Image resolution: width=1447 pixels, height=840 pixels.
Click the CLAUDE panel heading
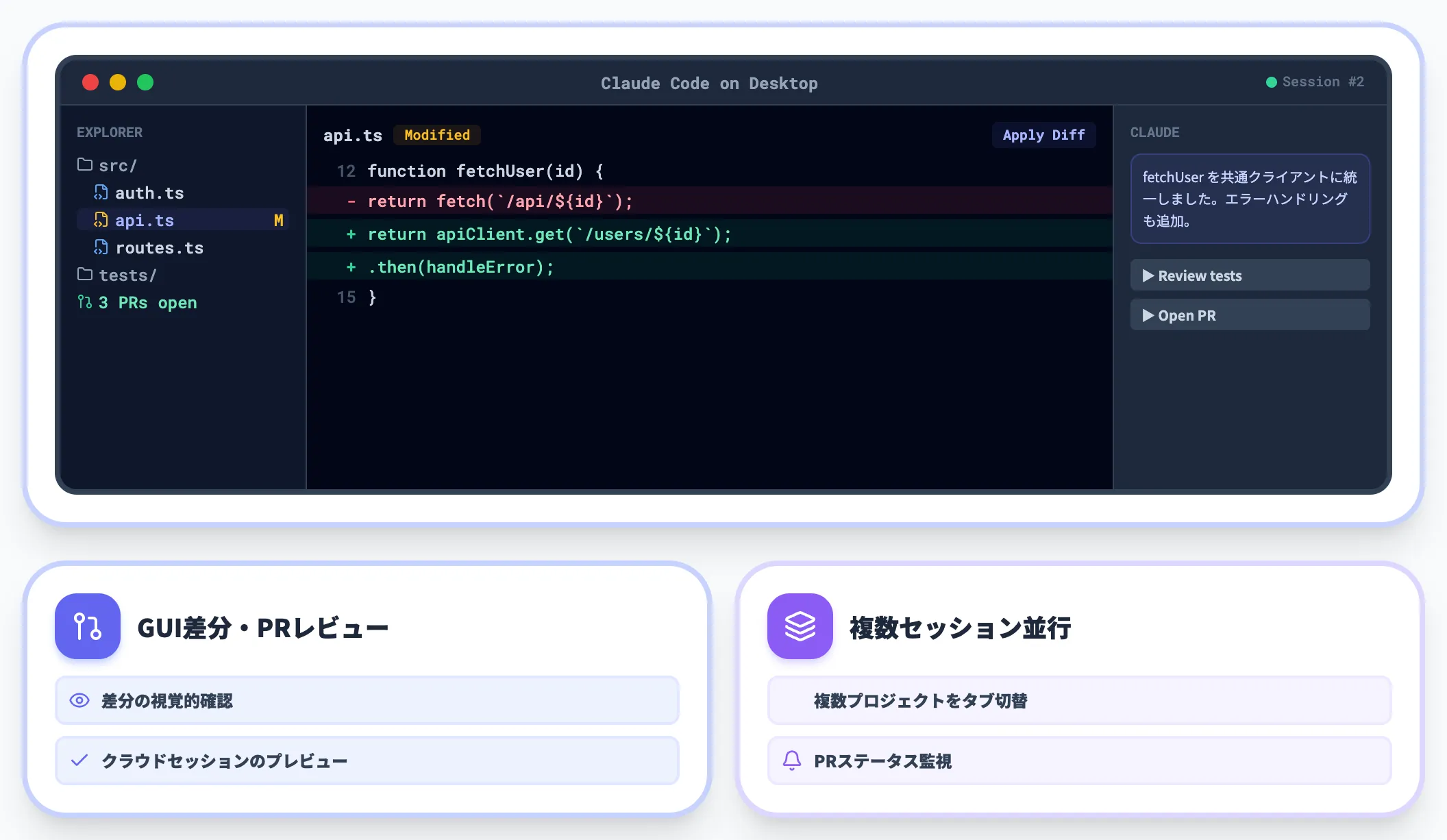click(x=1154, y=132)
